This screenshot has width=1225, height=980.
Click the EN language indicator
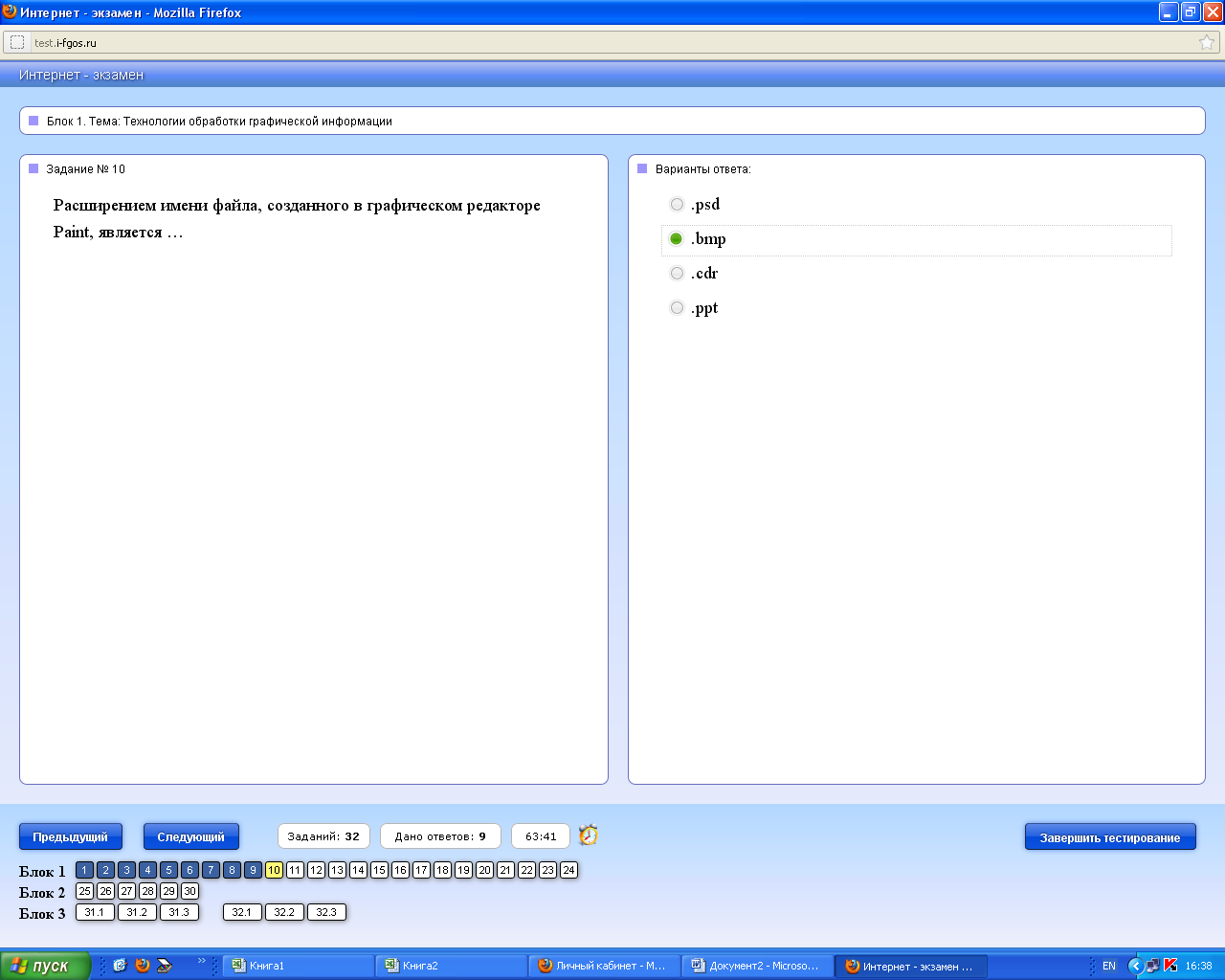pos(1109,966)
